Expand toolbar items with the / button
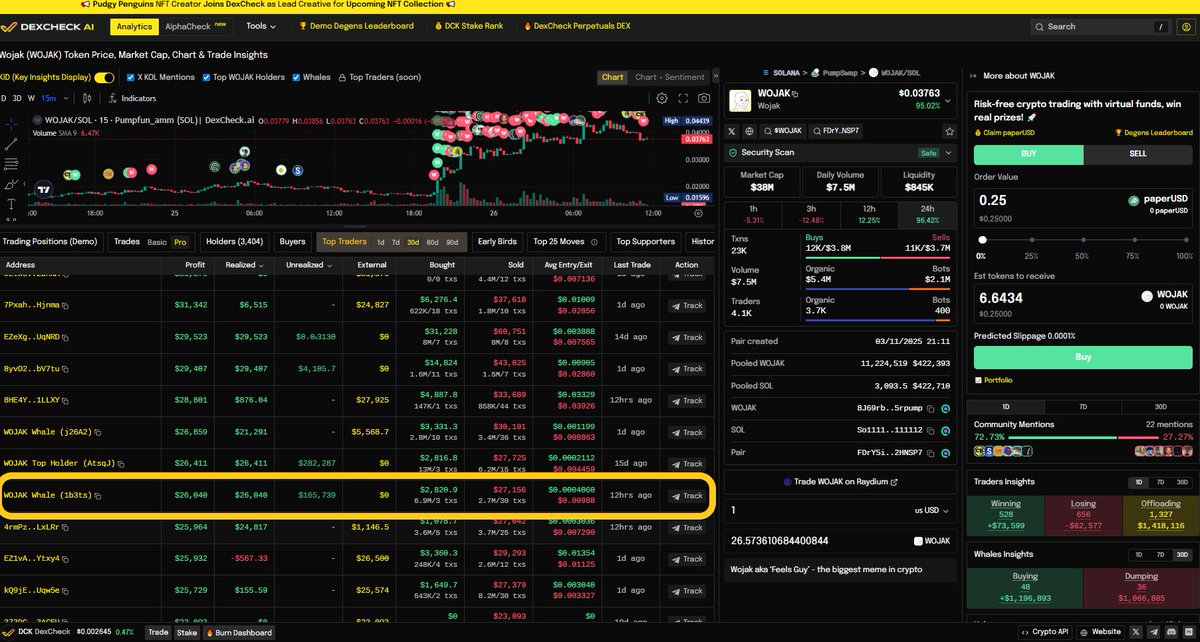This screenshot has width=1200, height=642. [1160, 27]
